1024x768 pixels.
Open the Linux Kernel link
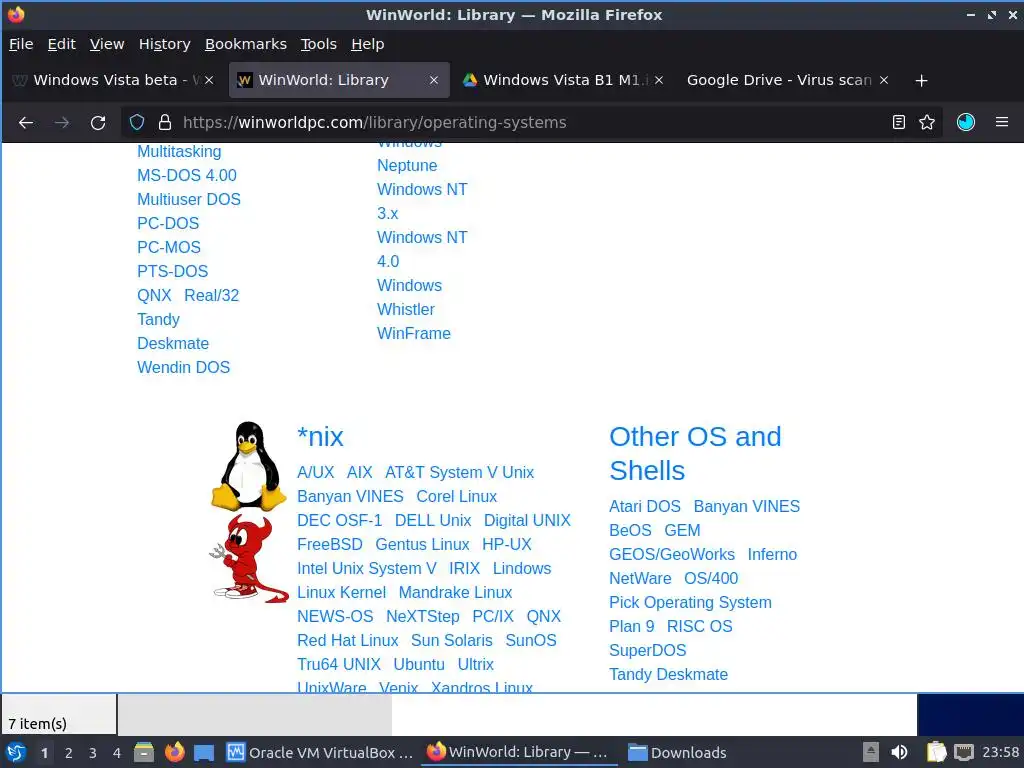342,592
